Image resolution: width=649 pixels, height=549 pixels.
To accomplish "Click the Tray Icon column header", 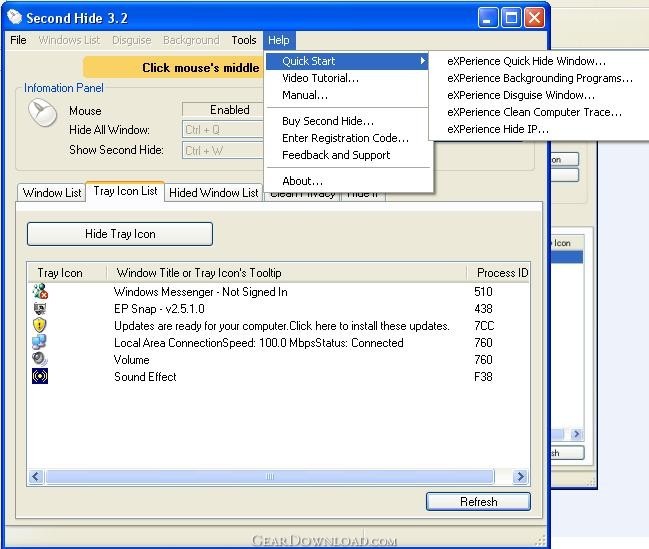I will coord(67,273).
